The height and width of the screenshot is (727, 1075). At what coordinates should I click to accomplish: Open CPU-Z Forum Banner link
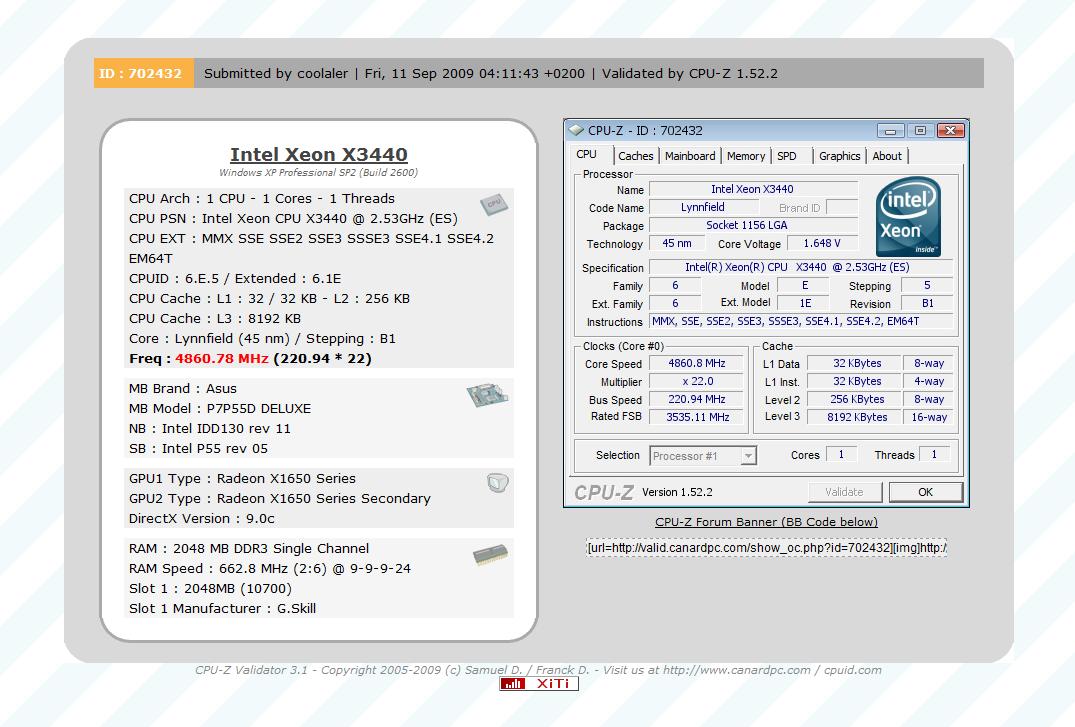click(766, 522)
